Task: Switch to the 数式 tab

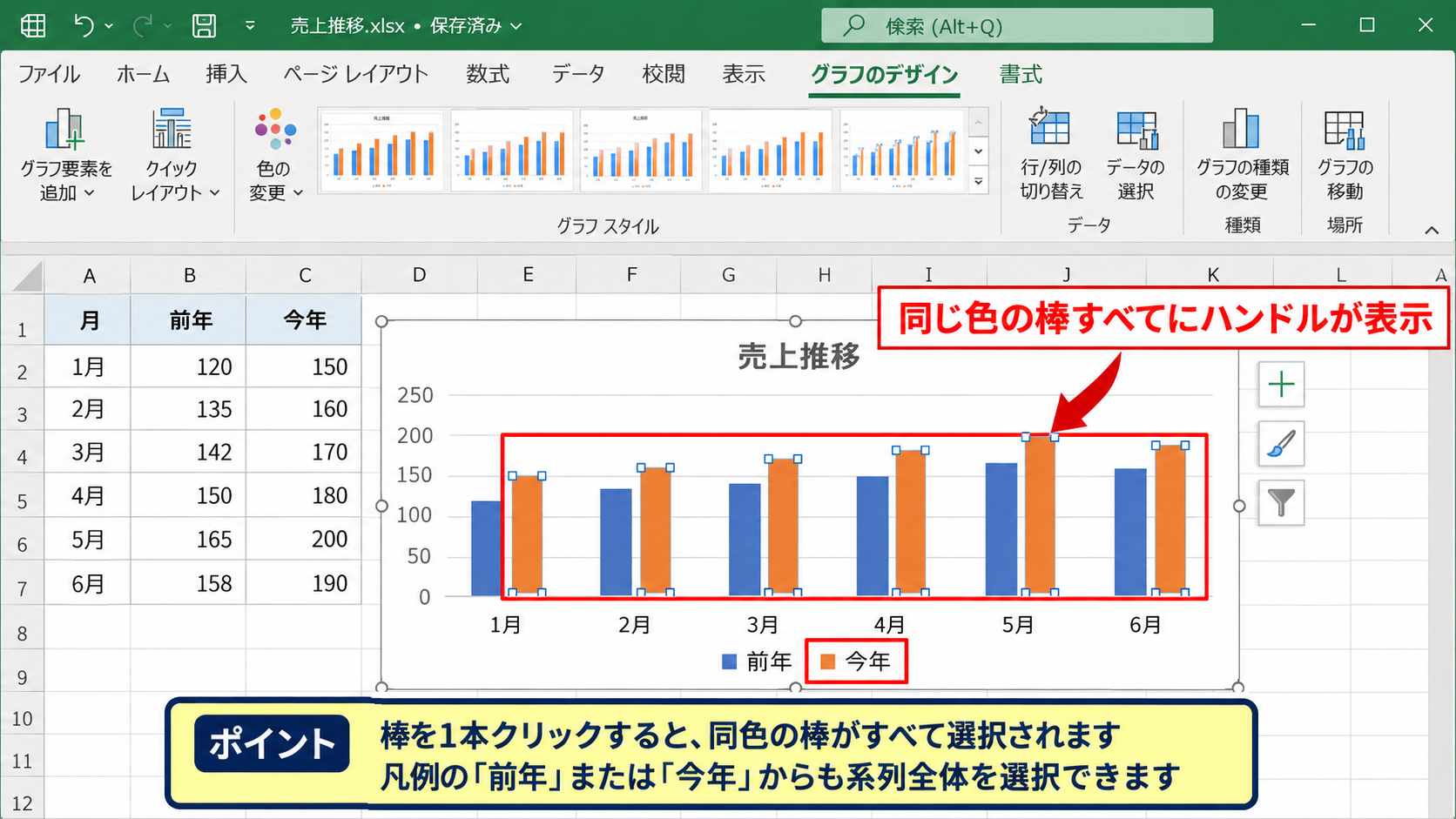Action: (x=488, y=74)
